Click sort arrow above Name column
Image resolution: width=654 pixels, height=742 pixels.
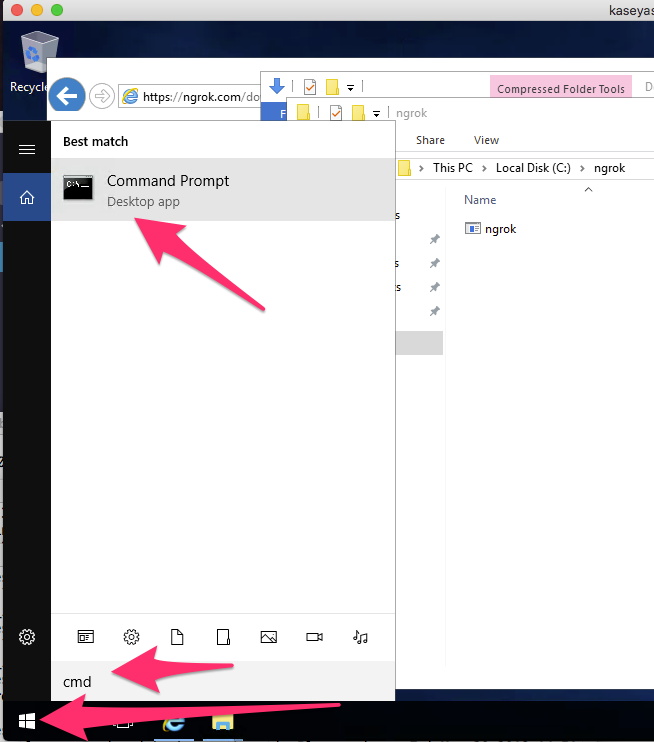588,189
